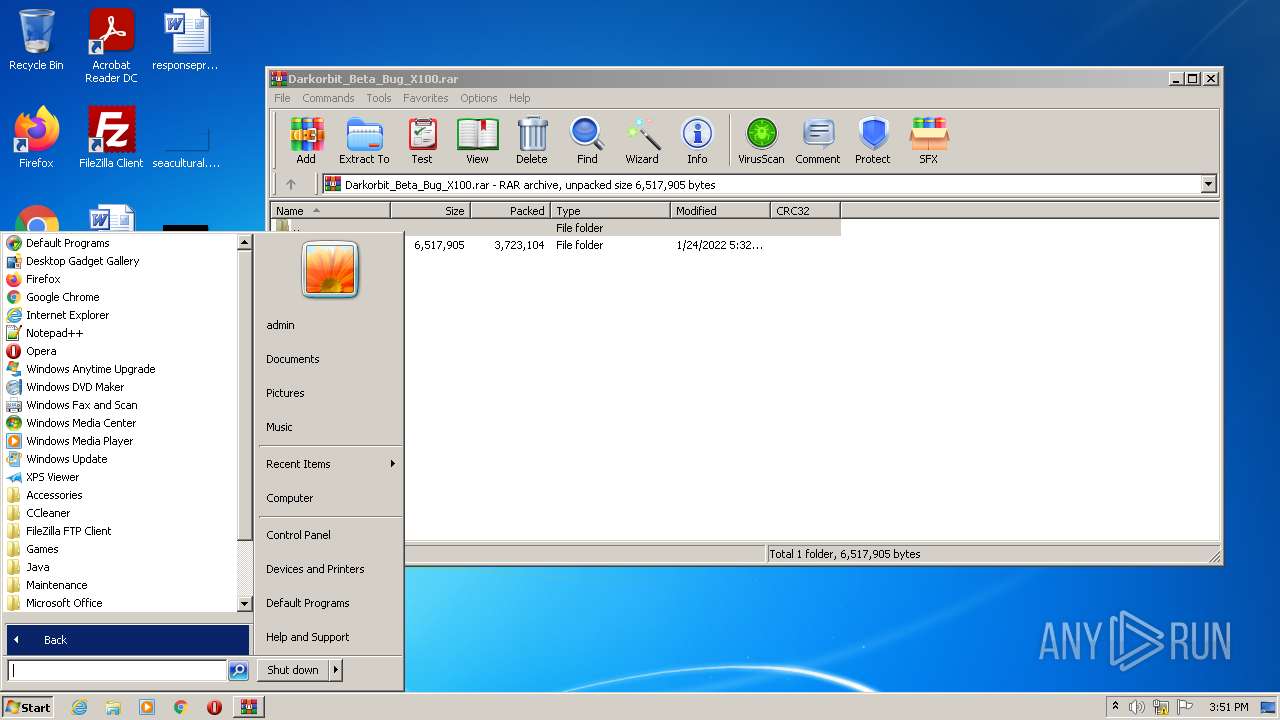
Task: Open the FileZilla Client desktop shortcut
Action: pos(111,137)
